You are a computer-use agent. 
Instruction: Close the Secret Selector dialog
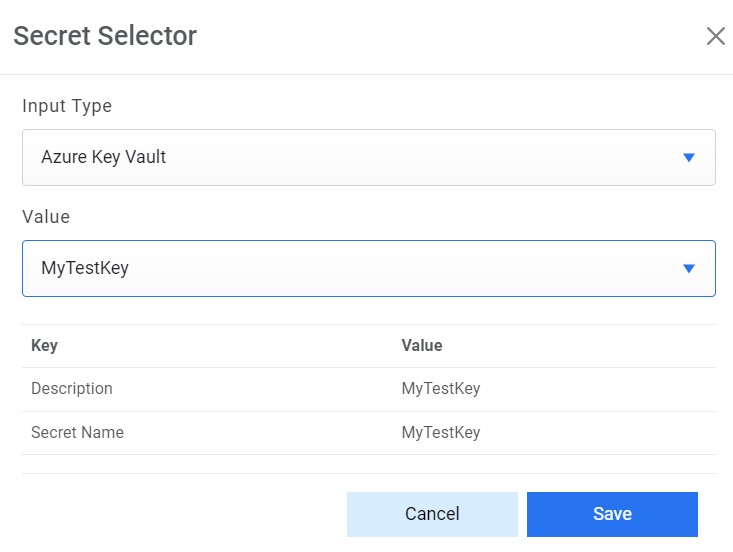715,37
